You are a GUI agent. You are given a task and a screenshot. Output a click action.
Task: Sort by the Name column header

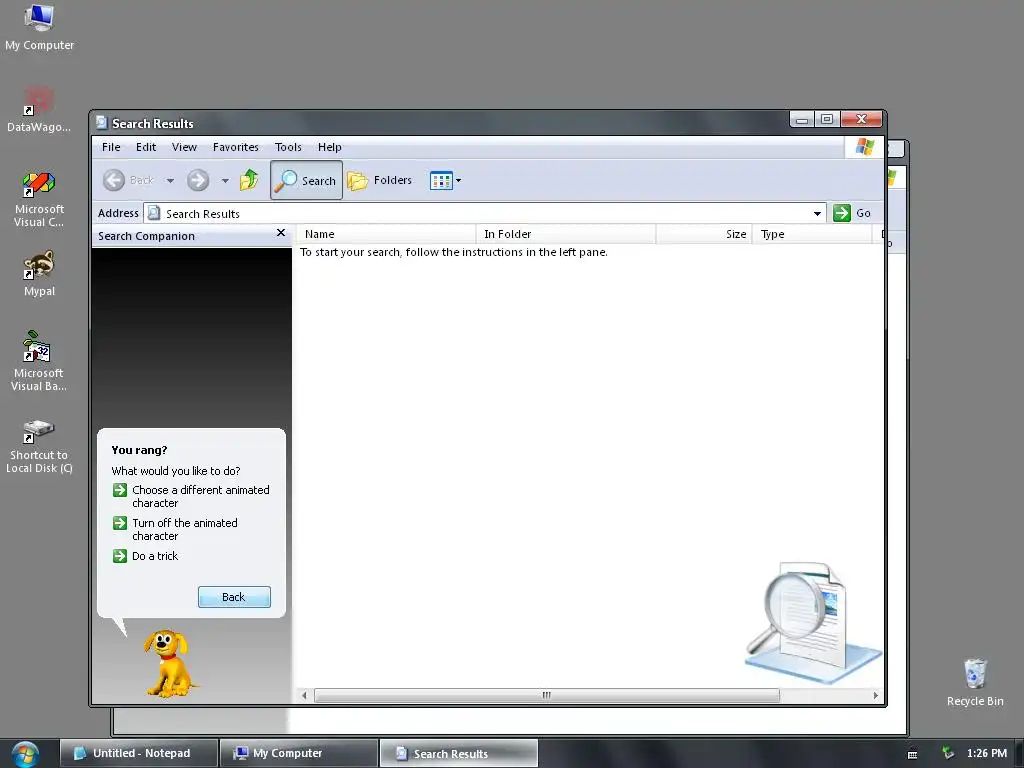click(x=387, y=234)
